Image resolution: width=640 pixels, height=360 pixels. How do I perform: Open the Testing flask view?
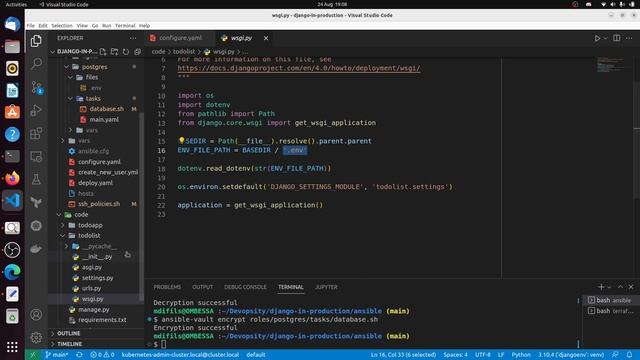tap(36, 179)
